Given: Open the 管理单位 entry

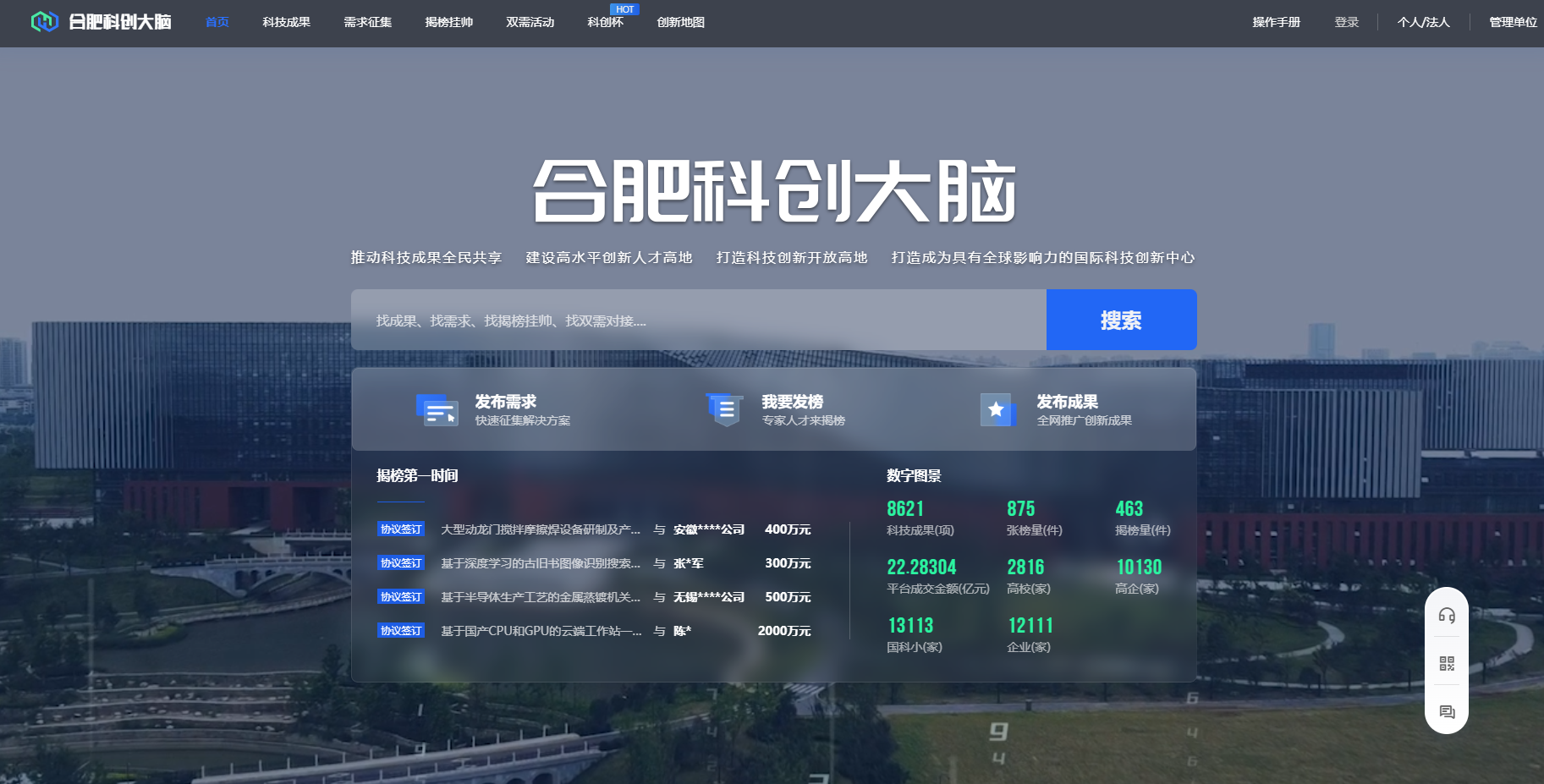Looking at the screenshot, I should point(1513,23).
